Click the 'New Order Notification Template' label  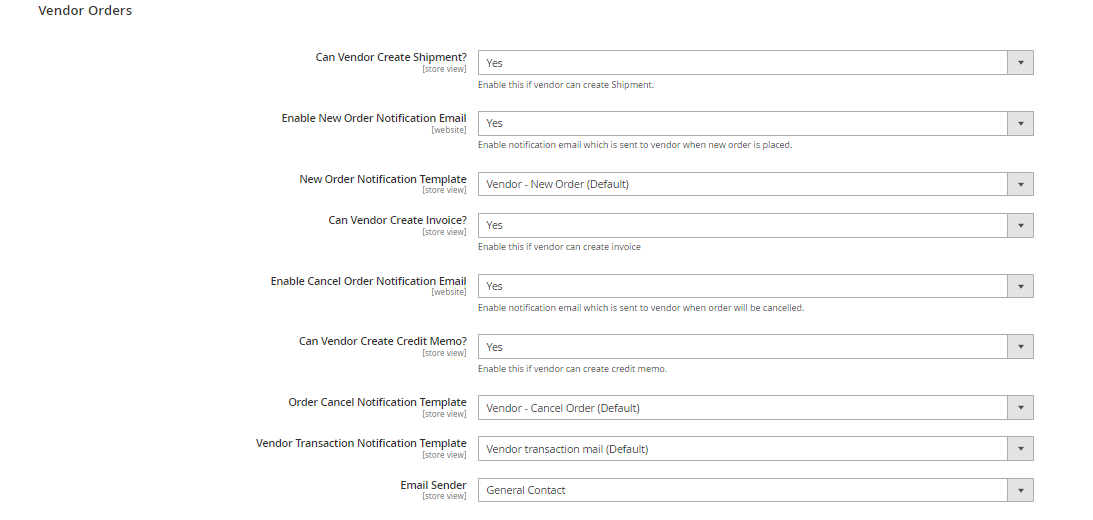[383, 179]
